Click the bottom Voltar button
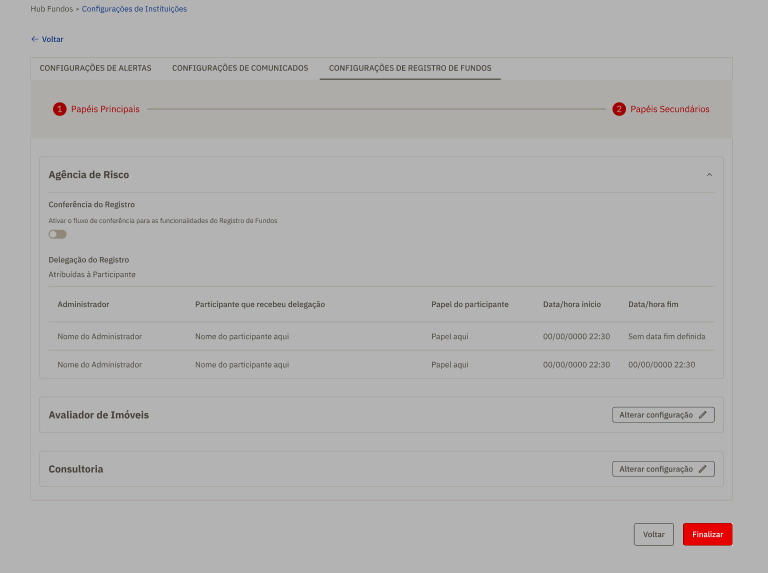768x573 pixels. (653, 534)
